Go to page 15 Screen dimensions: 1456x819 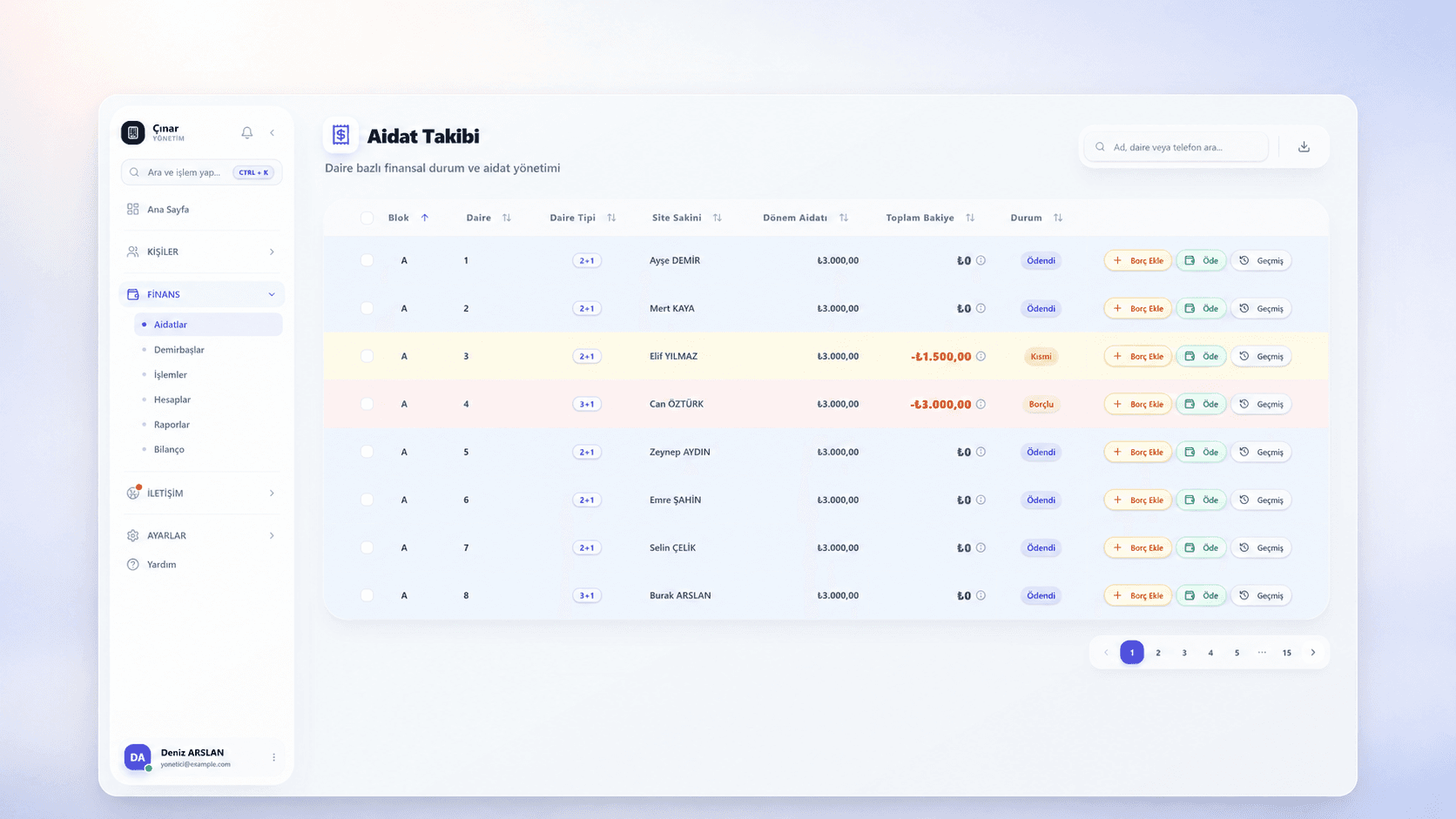(1287, 652)
